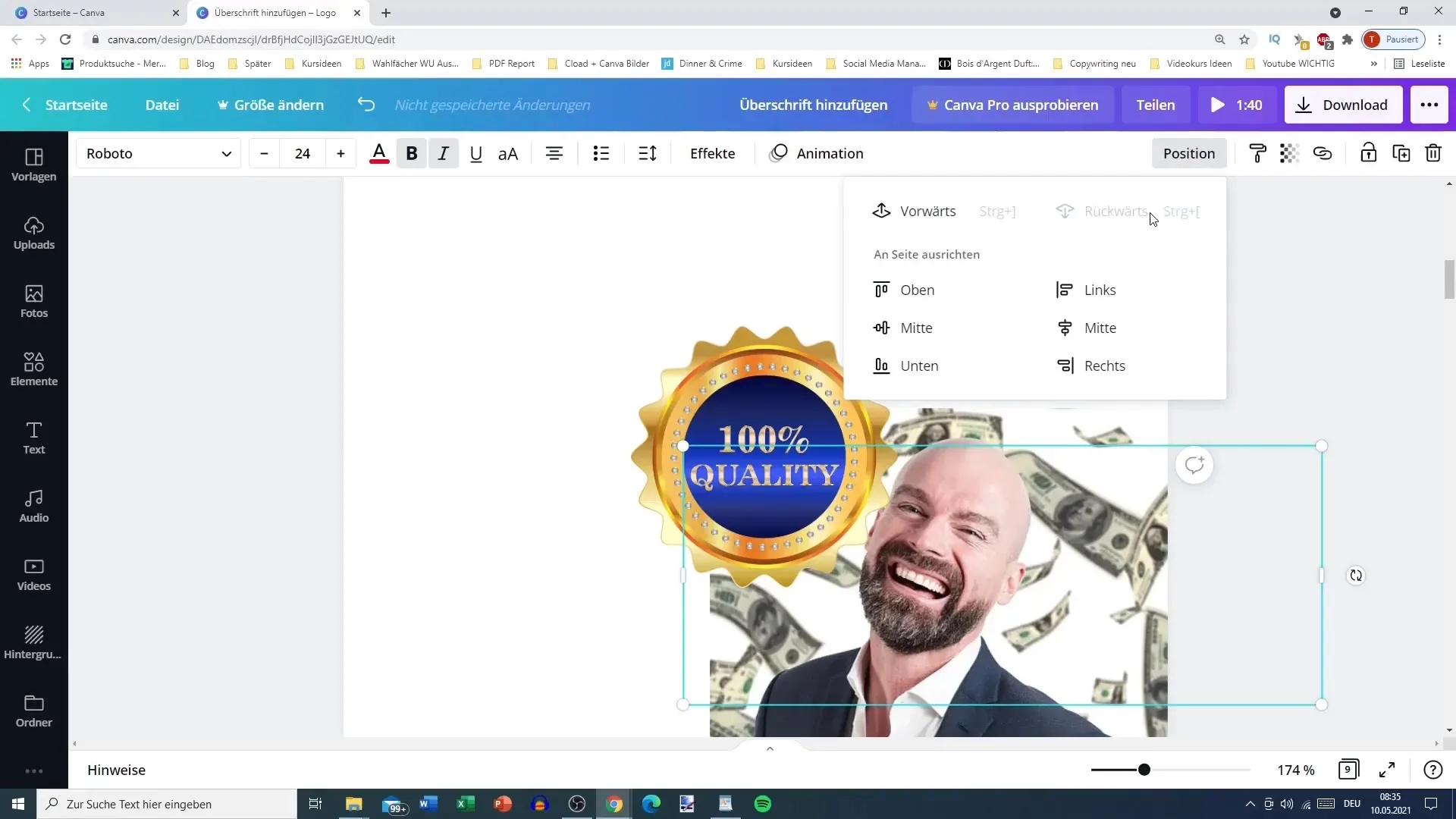Click the text color swatch icon

[x=378, y=153]
